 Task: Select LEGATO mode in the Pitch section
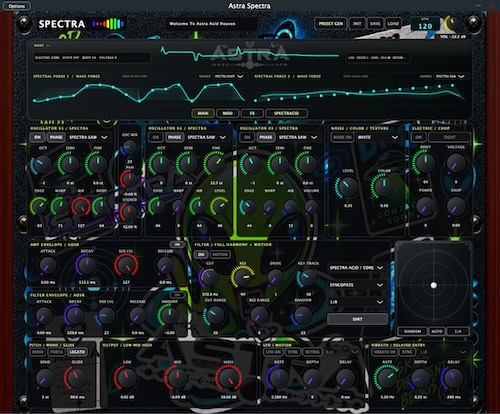(77, 352)
